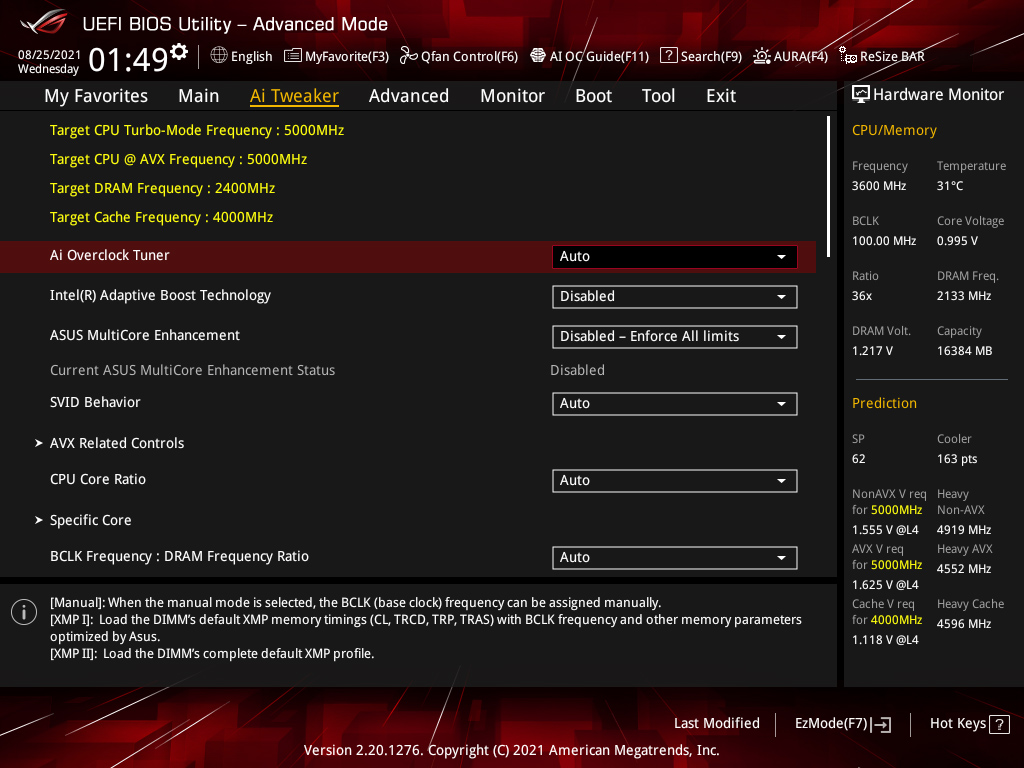This screenshot has height=768, width=1024.
Task: Select the Ai Overclock Tuner row label
Action: pos(110,255)
